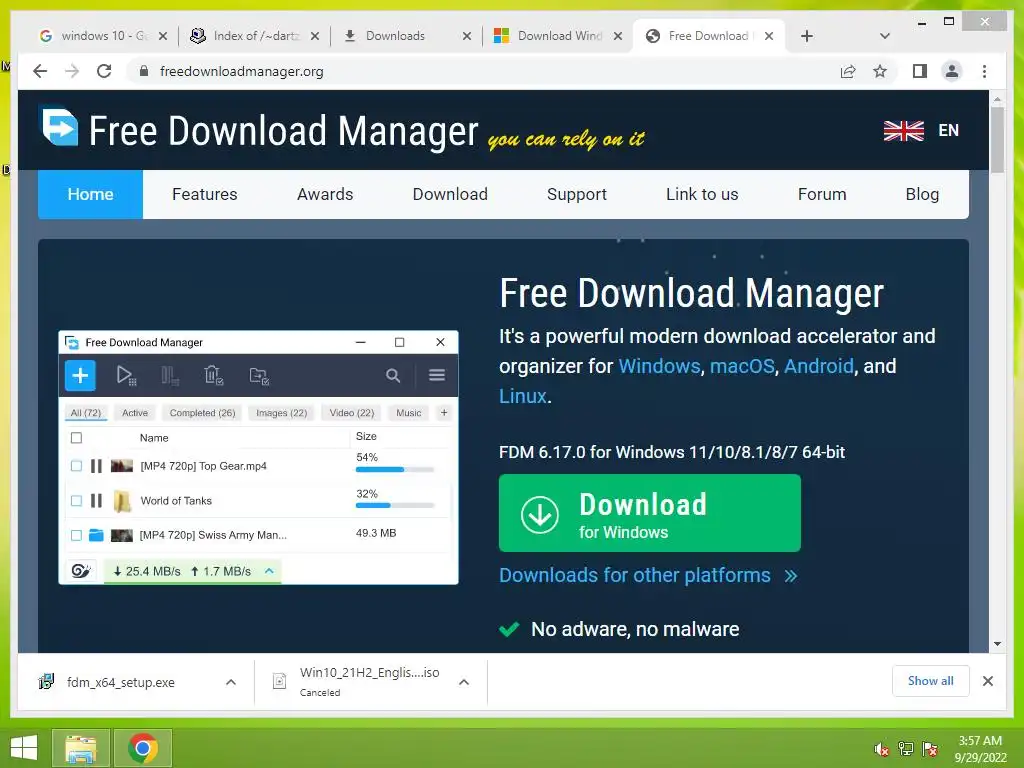Click the green download arrow circle icon
This screenshot has height=768, width=1024.
click(539, 515)
